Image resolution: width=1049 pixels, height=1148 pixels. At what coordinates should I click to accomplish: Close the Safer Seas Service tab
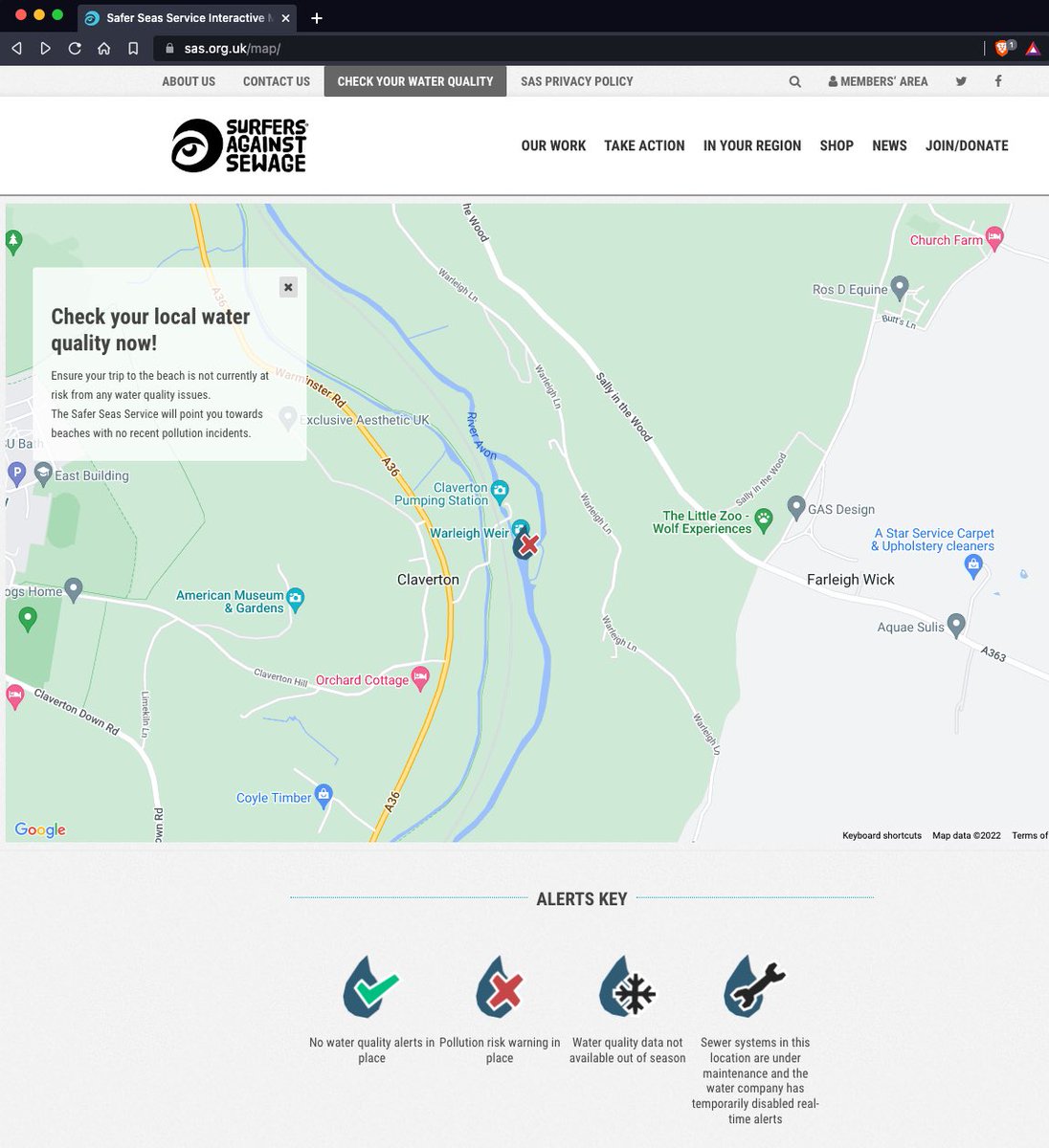[285, 18]
